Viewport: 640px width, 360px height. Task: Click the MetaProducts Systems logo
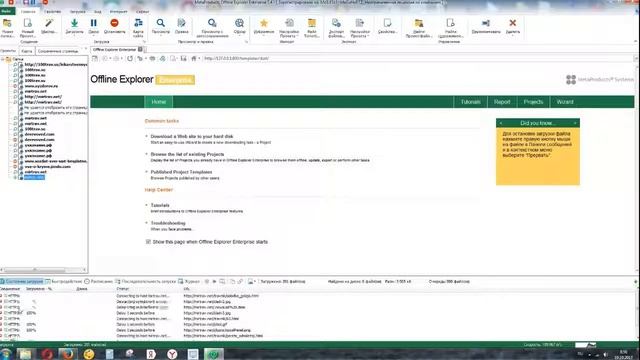600,80
